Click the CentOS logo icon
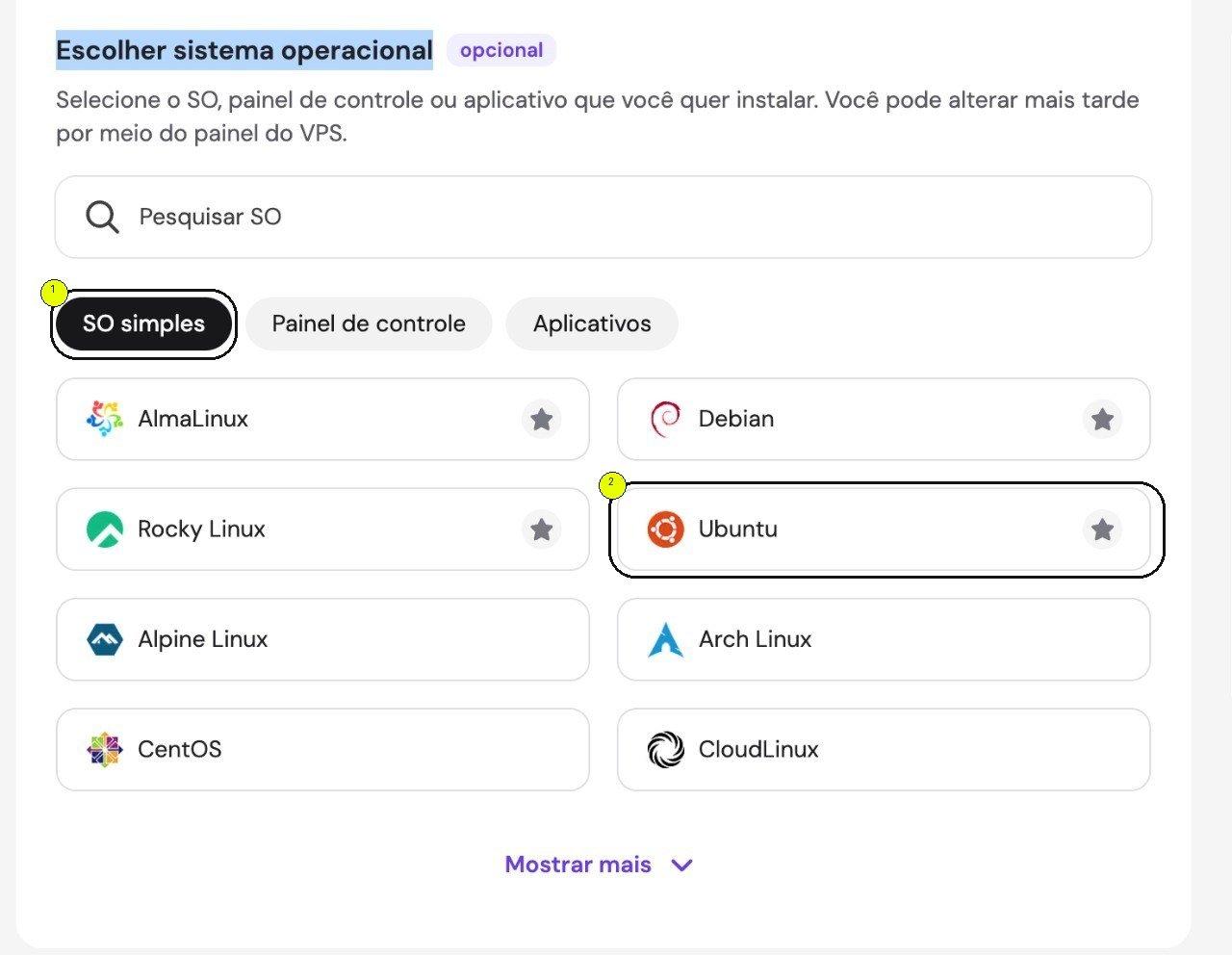 pos(105,749)
